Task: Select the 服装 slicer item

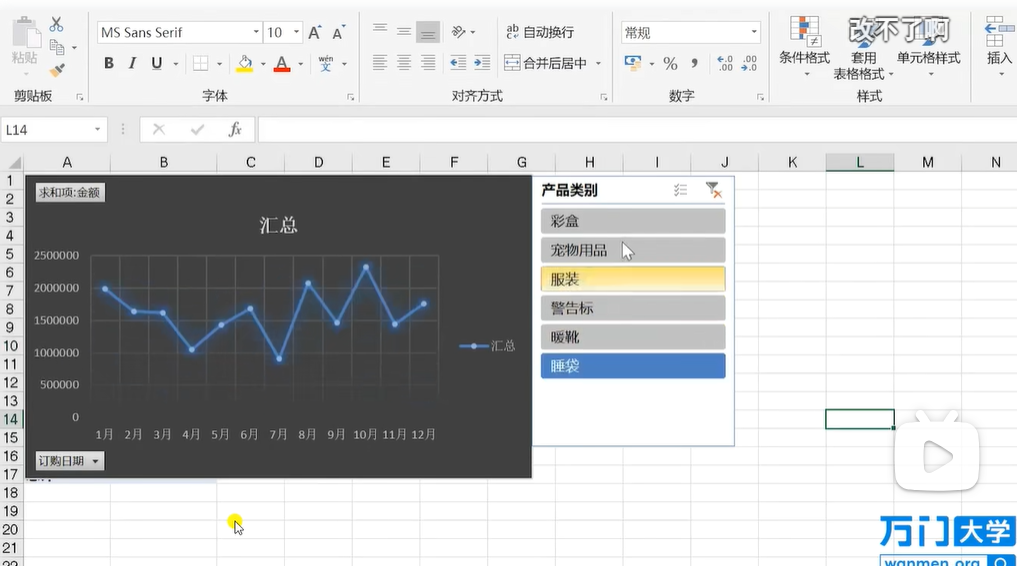Action: tap(633, 279)
